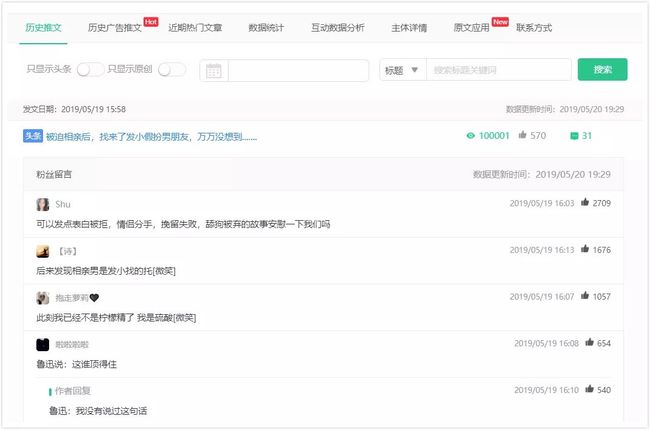Go to 互动数据分析 tab

click(x=338, y=28)
